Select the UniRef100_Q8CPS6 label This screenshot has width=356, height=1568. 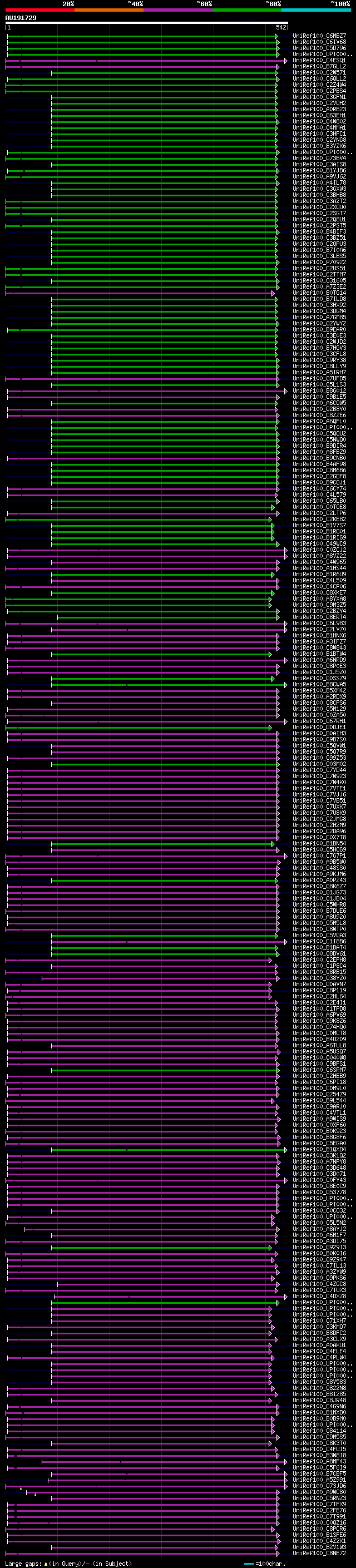pyautogui.click(x=319, y=704)
